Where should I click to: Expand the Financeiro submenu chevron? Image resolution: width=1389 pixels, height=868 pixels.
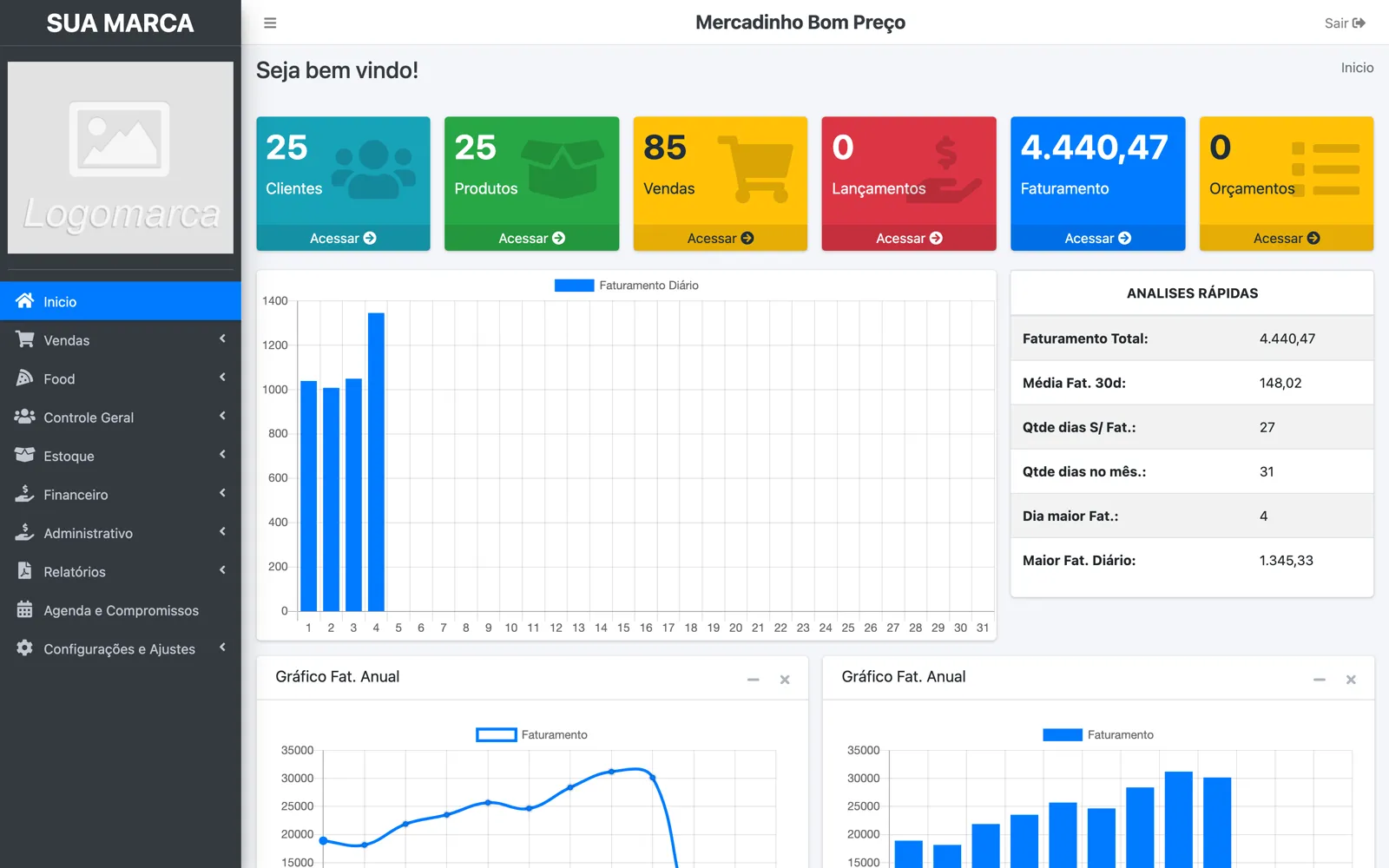pyautogui.click(x=223, y=493)
